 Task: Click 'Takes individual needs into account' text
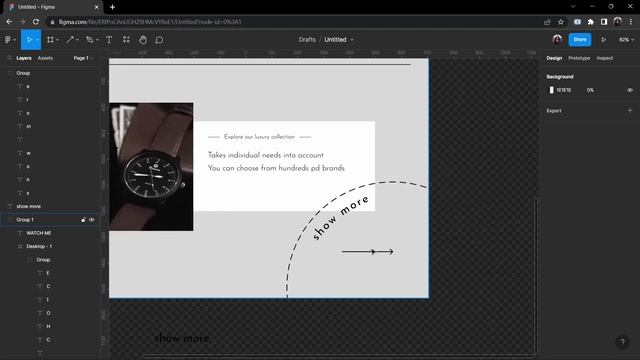[266, 155]
